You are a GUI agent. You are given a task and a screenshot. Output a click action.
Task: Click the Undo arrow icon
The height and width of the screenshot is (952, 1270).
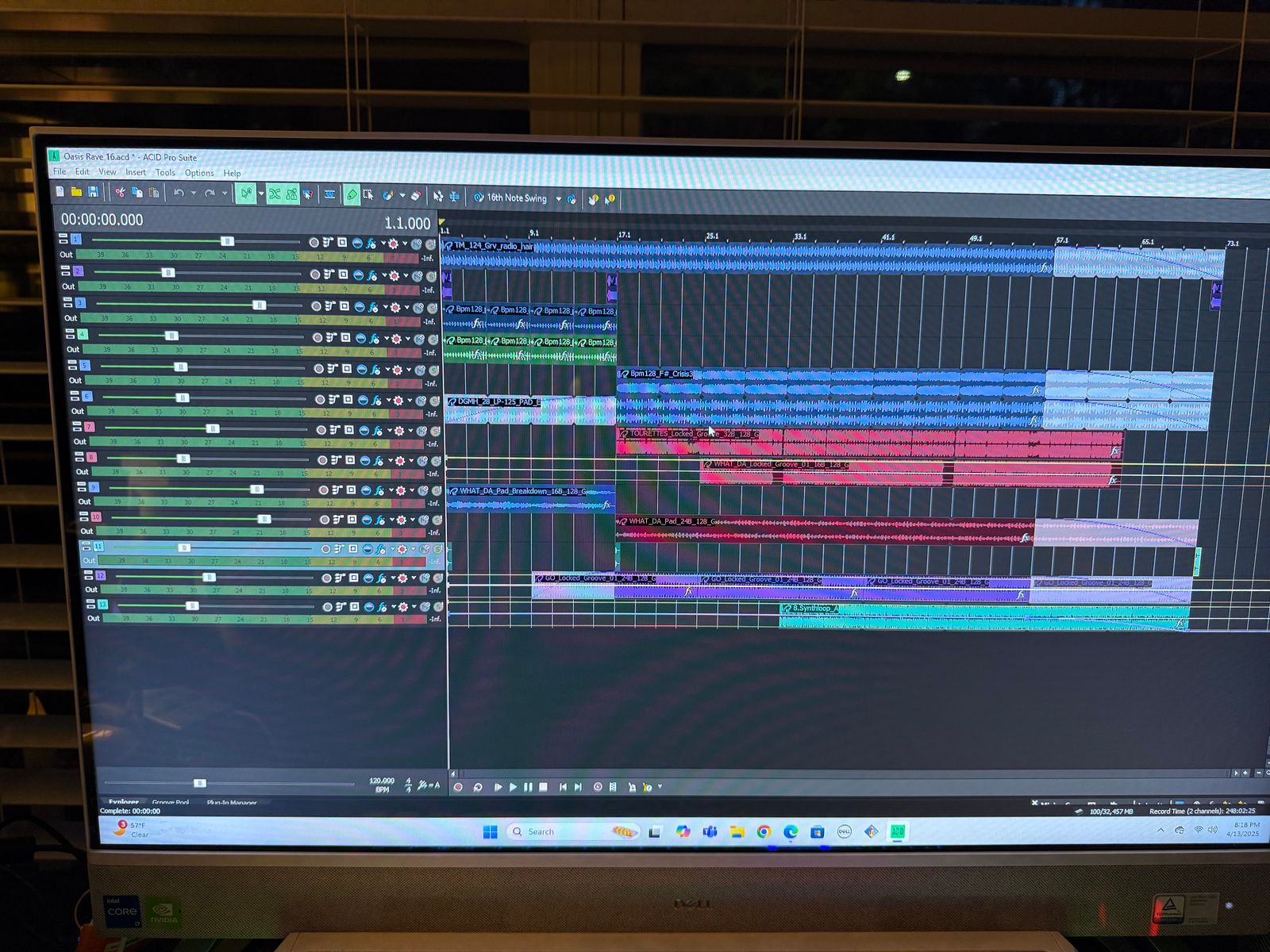[x=179, y=193]
